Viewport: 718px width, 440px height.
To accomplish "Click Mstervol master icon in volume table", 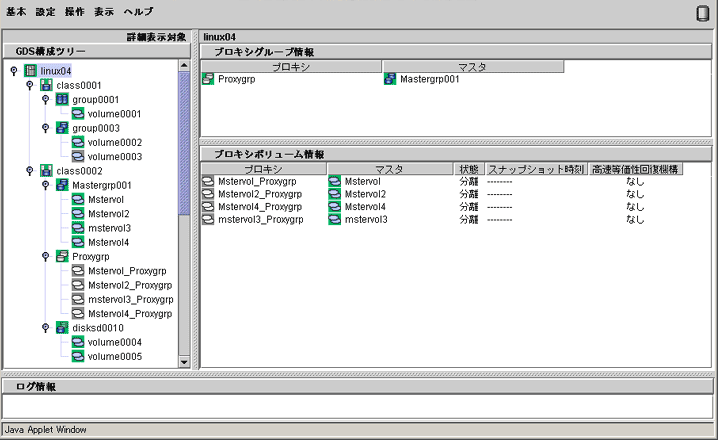I will point(335,181).
